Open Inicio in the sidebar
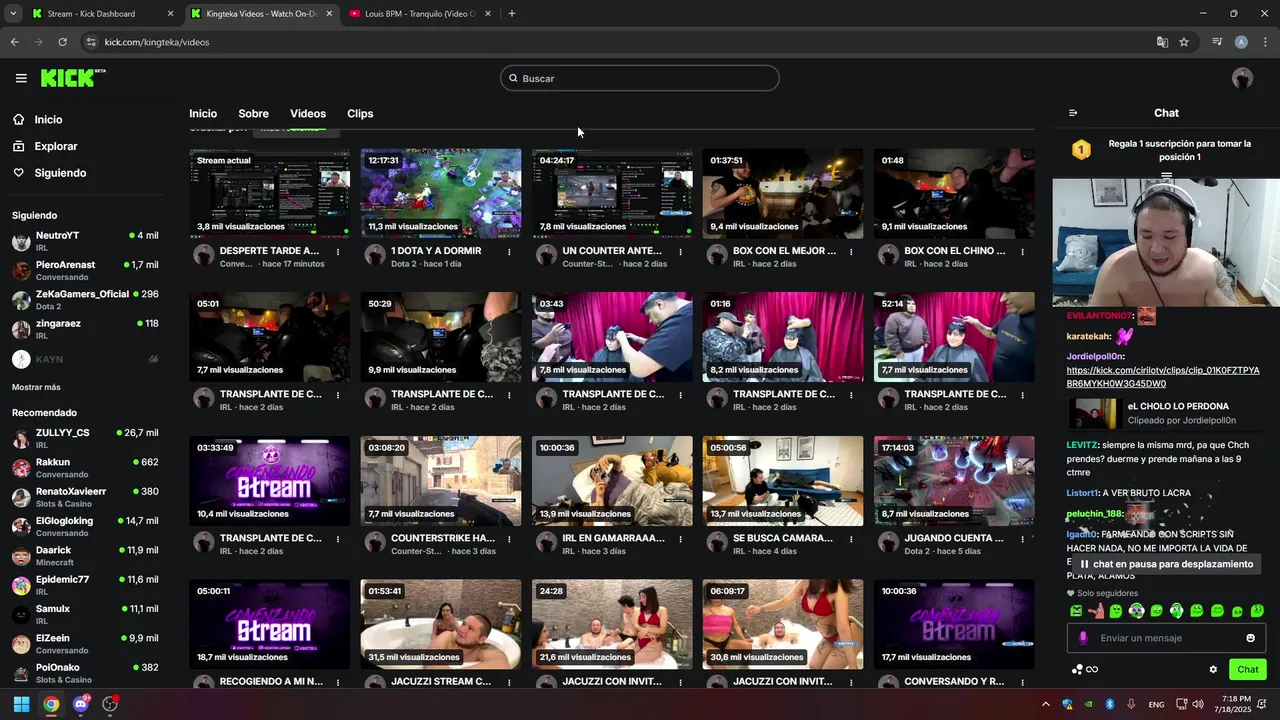 click(48, 119)
